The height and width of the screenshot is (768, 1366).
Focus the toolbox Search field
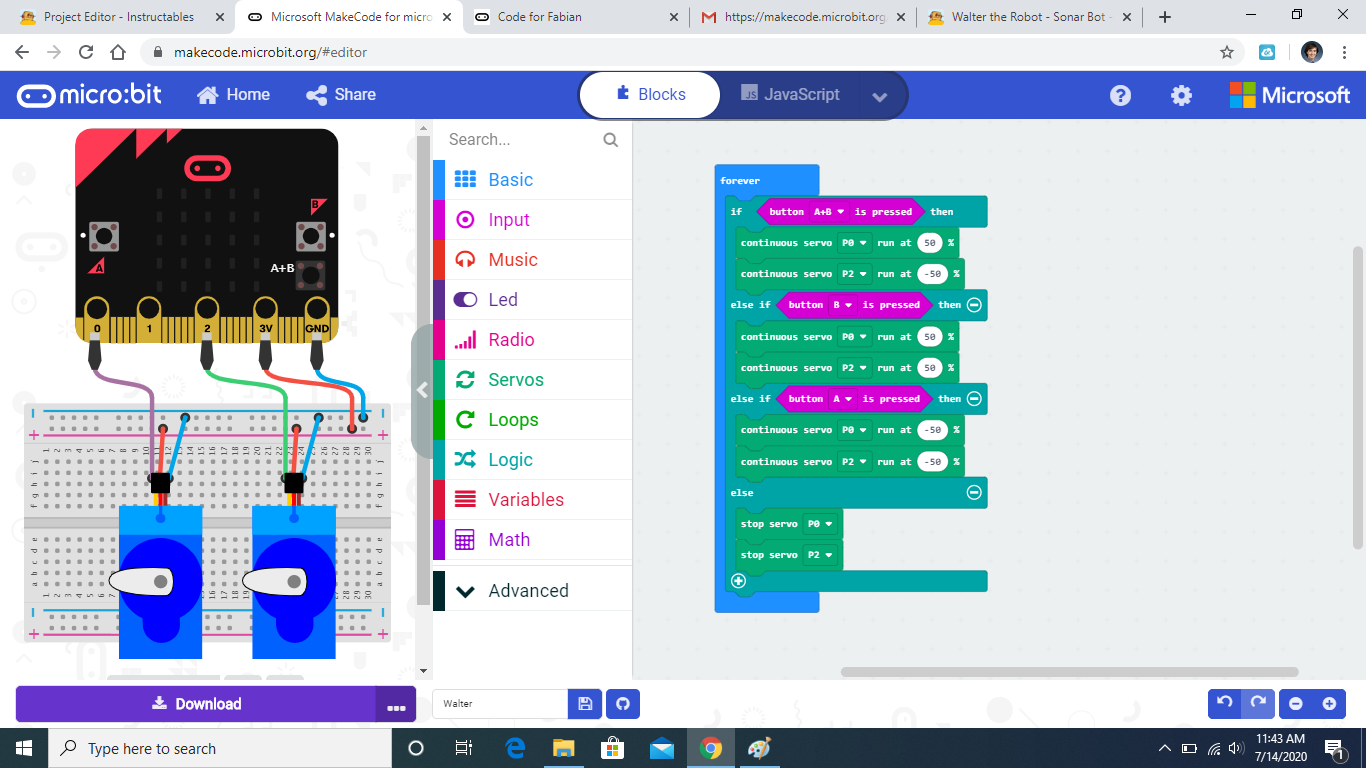click(524, 140)
